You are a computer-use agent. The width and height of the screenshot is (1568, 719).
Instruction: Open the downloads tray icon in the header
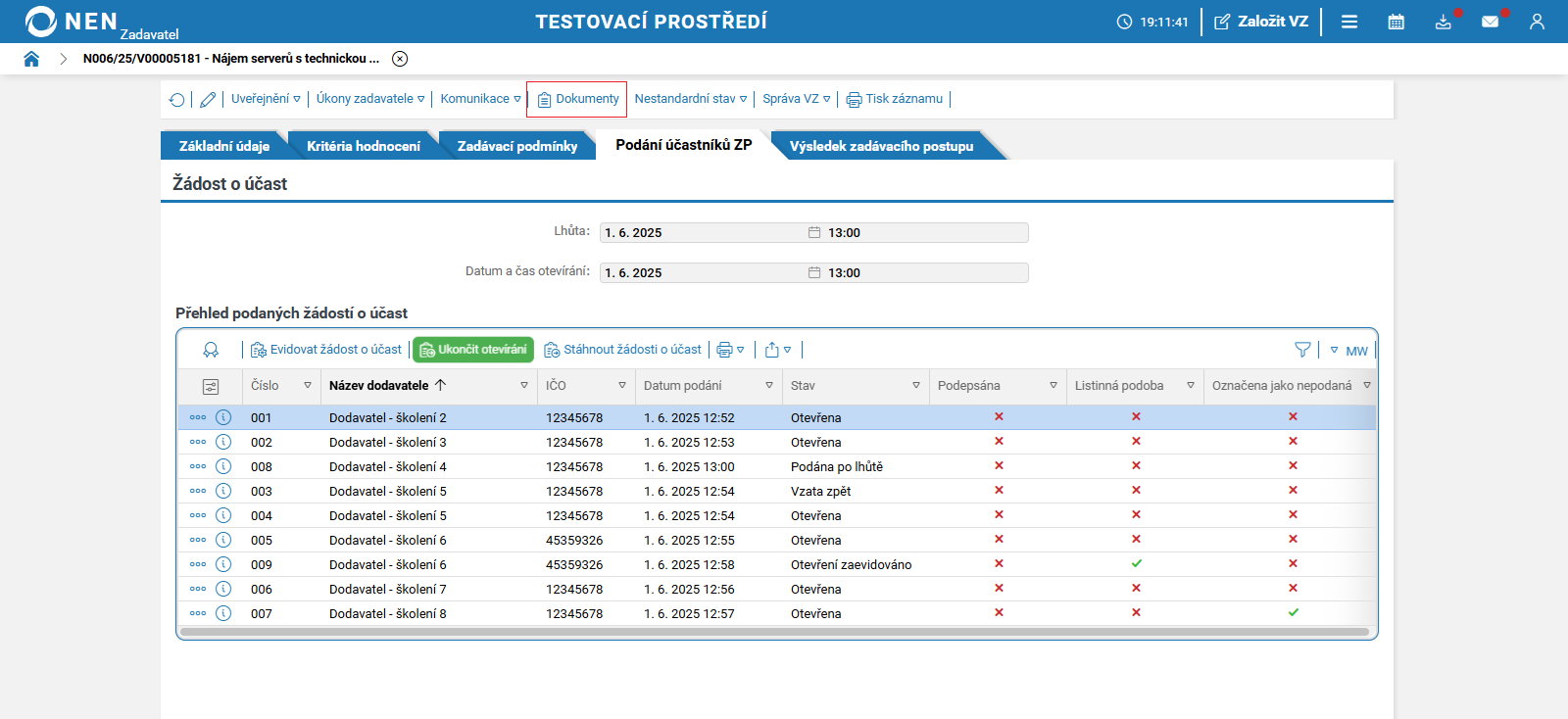[1444, 22]
